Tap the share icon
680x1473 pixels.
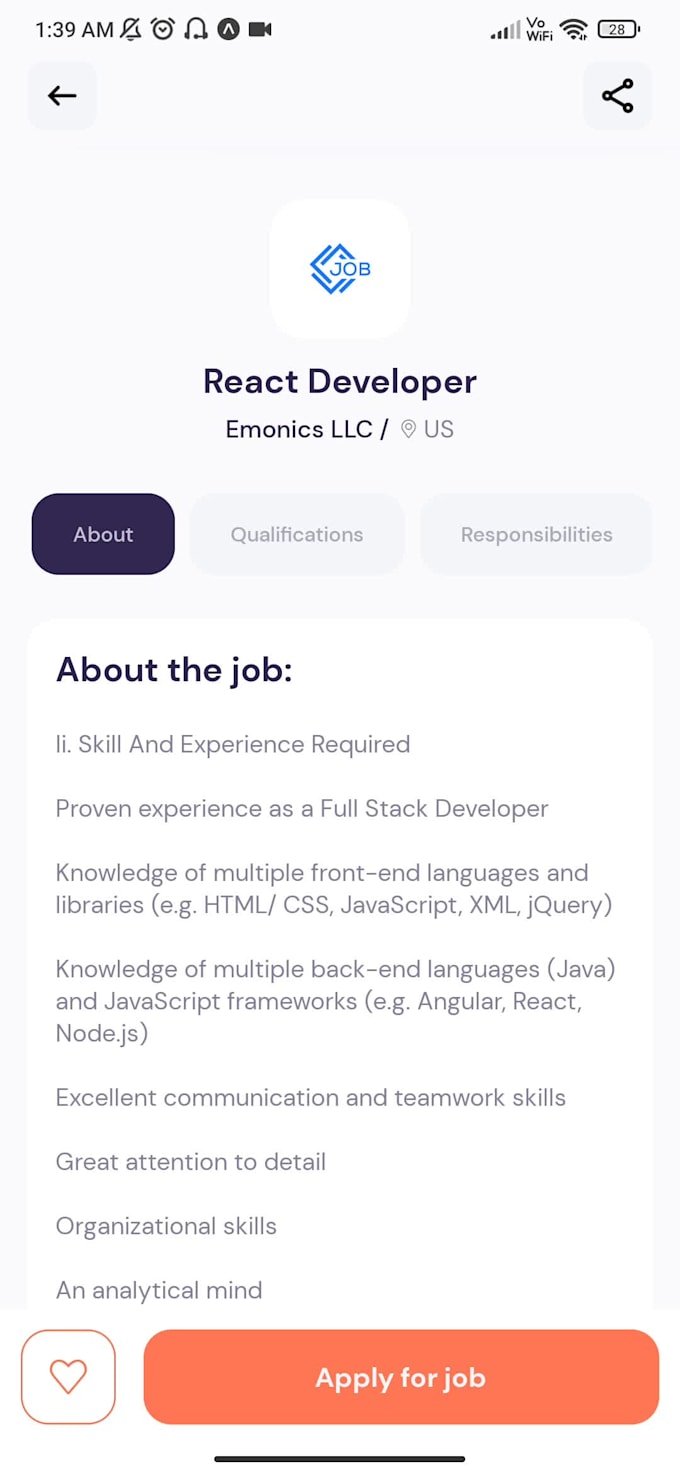pyautogui.click(x=617, y=96)
